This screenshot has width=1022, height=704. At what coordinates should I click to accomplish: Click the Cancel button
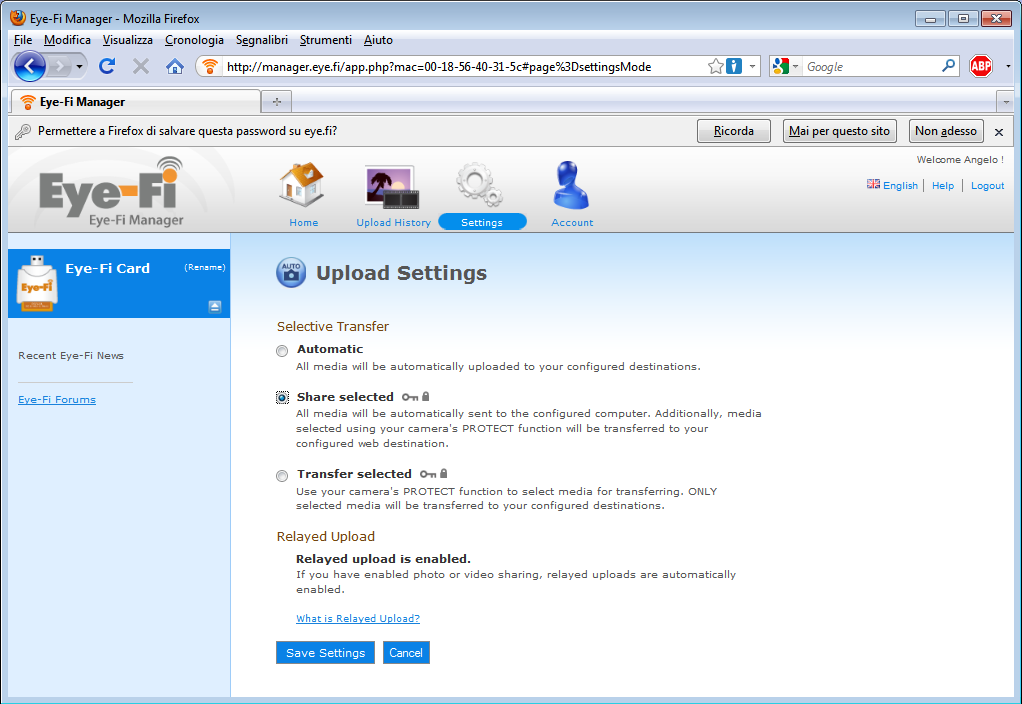pos(406,653)
